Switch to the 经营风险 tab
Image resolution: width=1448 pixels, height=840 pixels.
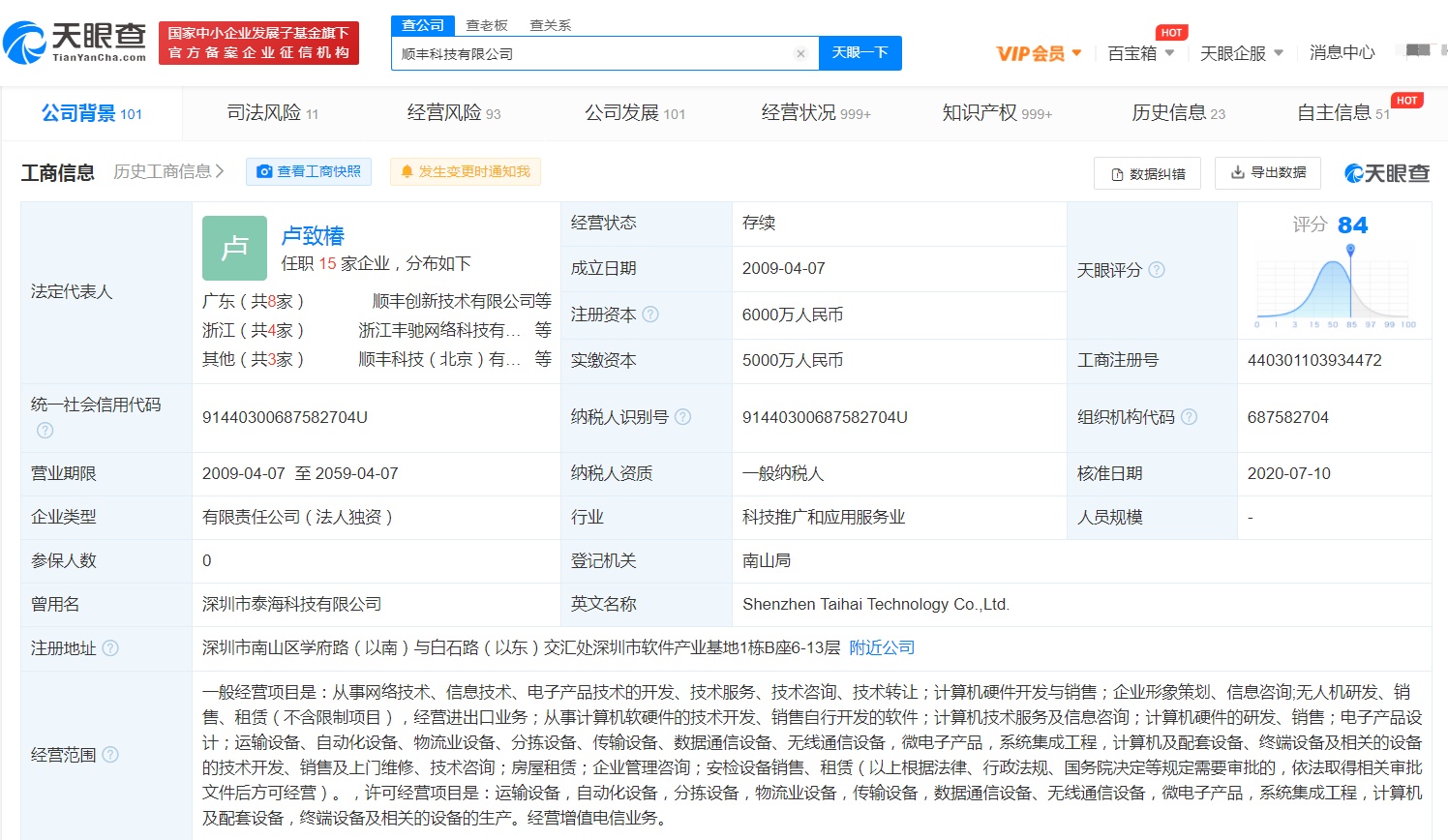tap(454, 113)
